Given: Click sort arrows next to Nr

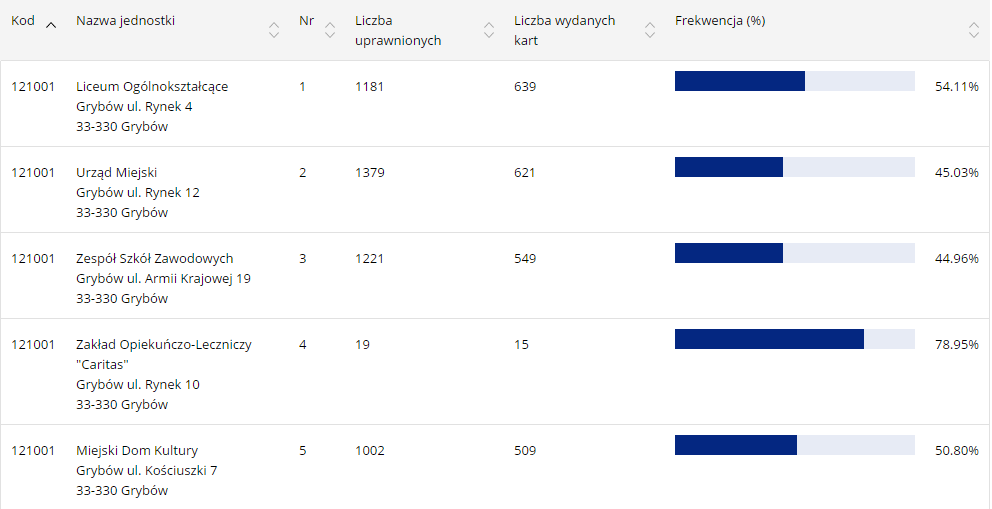Looking at the screenshot, I should (x=330, y=30).
